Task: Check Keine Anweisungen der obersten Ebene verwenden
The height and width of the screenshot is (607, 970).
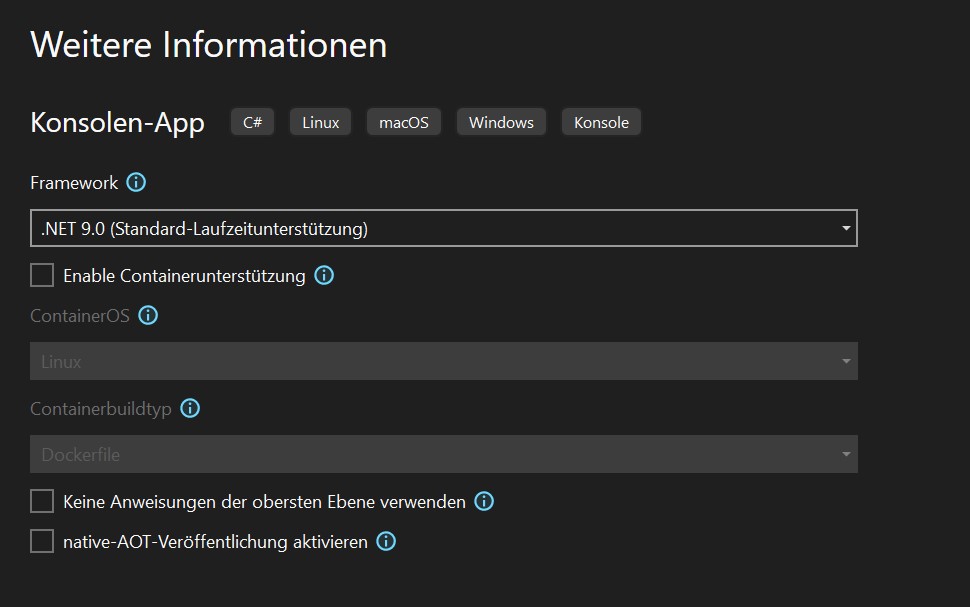Action: coord(42,501)
